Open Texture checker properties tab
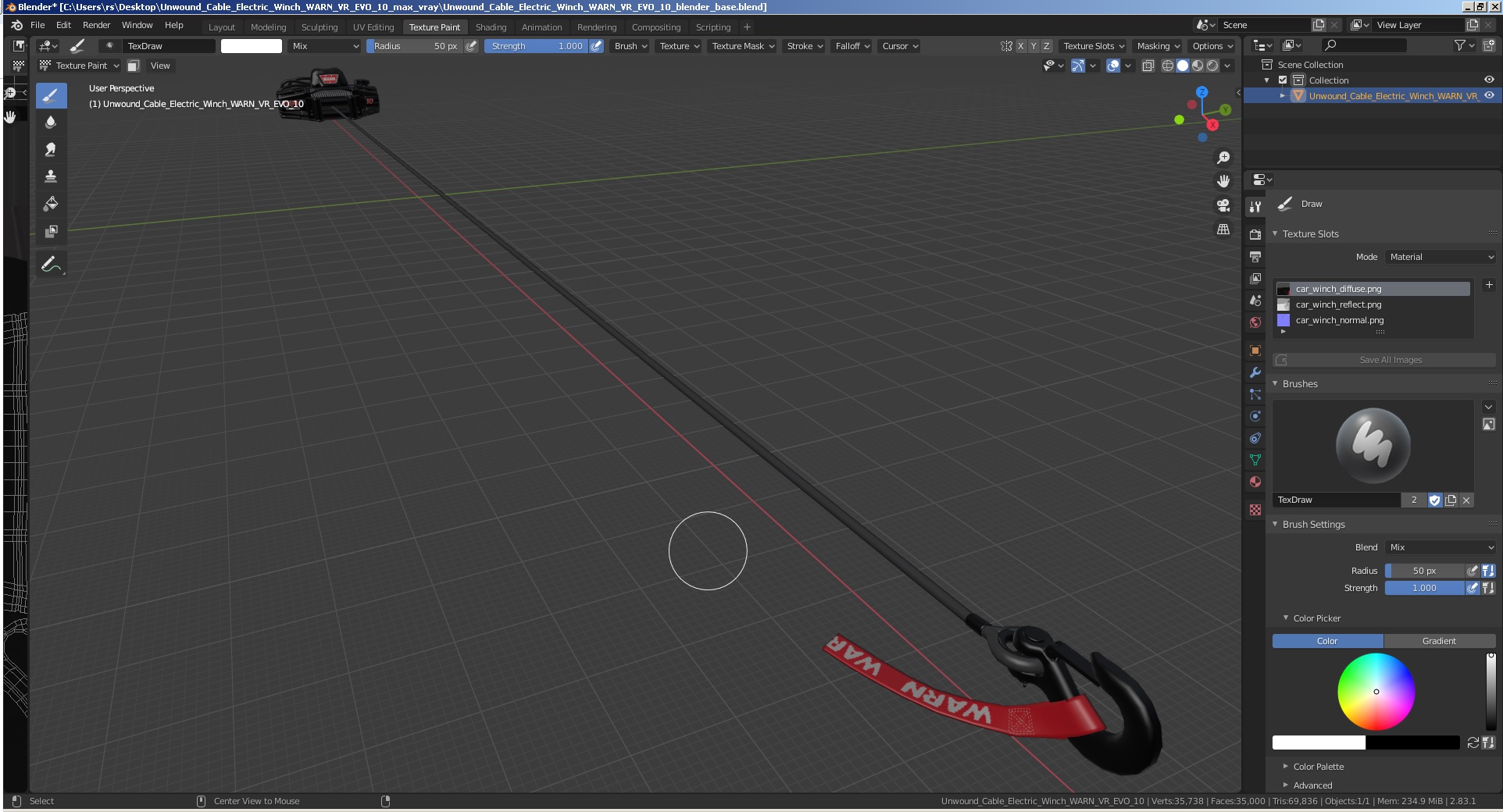Screen dimensions: 1503x812 coord(1255,510)
